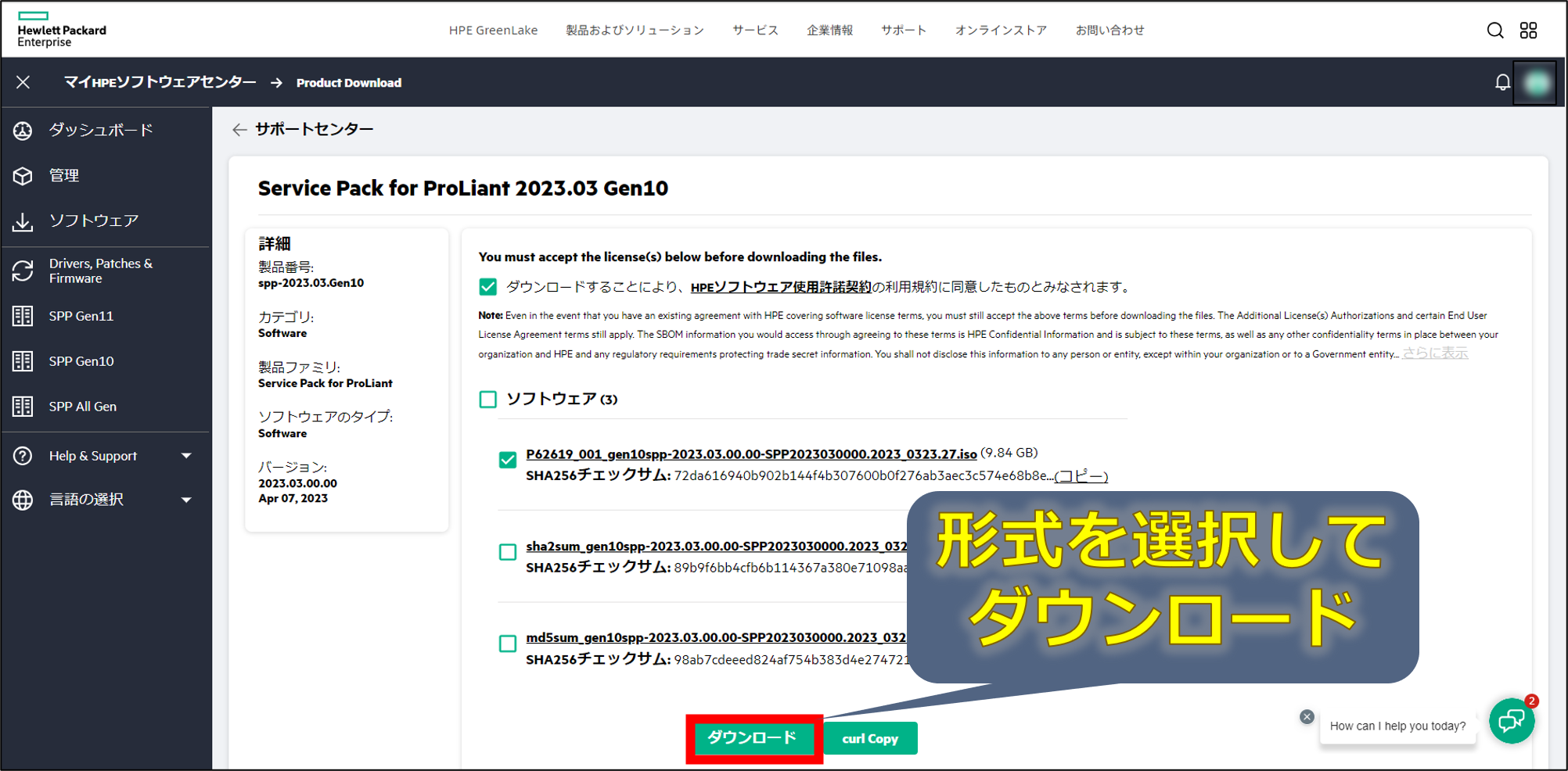
Task: Click 'How can I help you today?' message
Action: (1397, 726)
